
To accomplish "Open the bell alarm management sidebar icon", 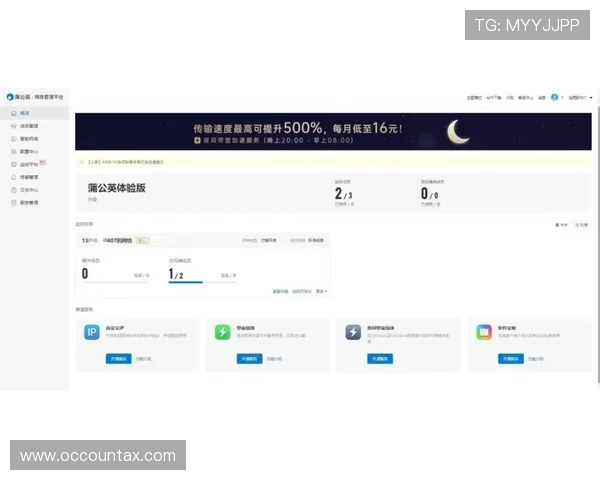I will coord(14,177).
